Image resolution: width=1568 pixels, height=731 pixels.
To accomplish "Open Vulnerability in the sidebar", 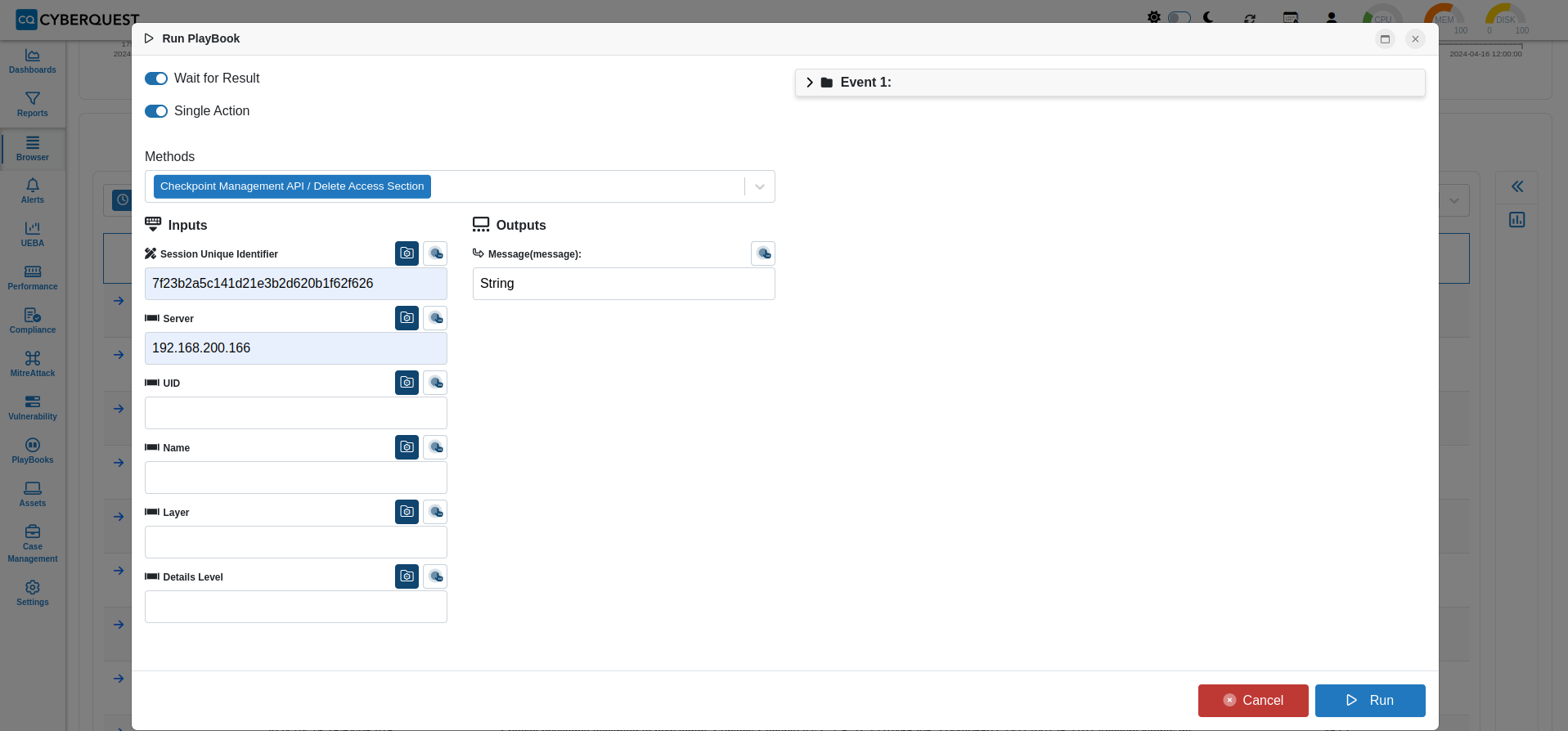I will (33, 408).
